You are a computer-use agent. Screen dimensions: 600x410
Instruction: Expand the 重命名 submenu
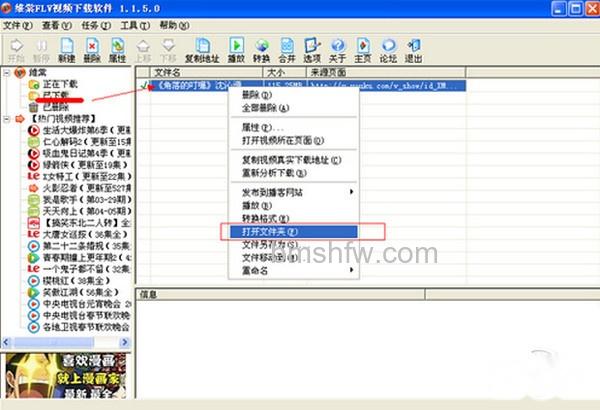tap(293, 271)
